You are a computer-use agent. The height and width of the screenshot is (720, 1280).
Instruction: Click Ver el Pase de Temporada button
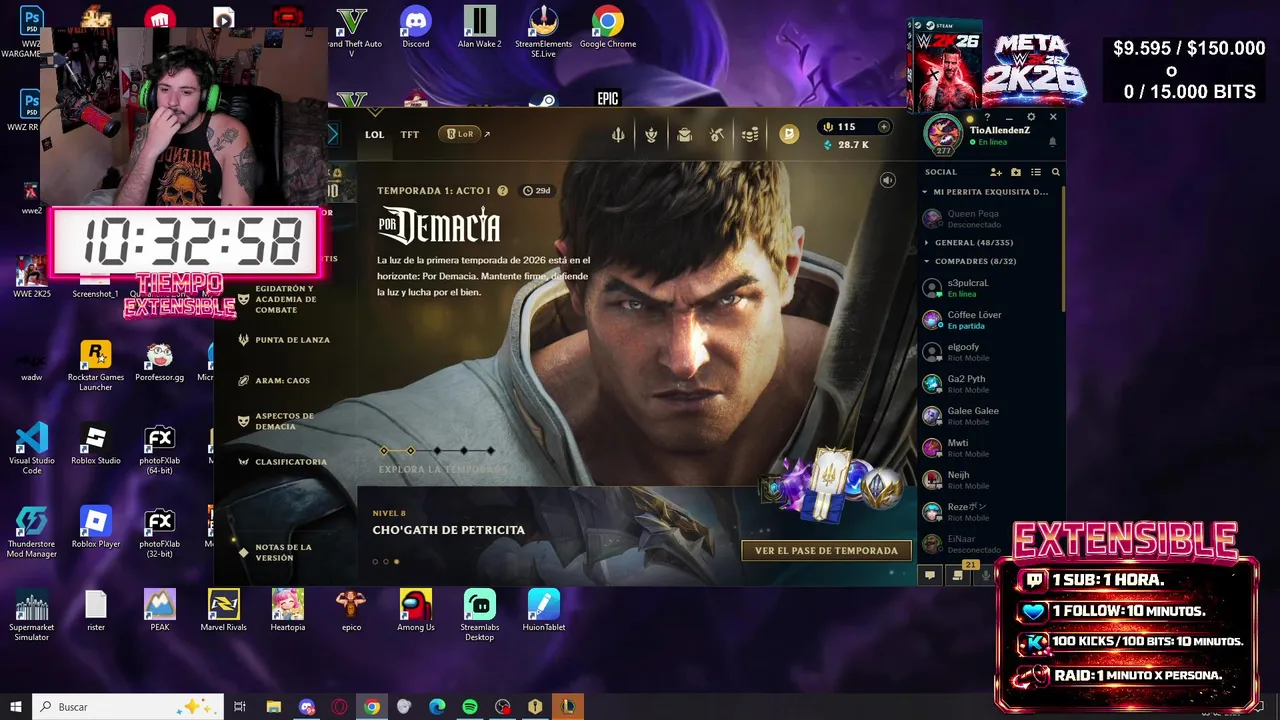click(x=826, y=550)
